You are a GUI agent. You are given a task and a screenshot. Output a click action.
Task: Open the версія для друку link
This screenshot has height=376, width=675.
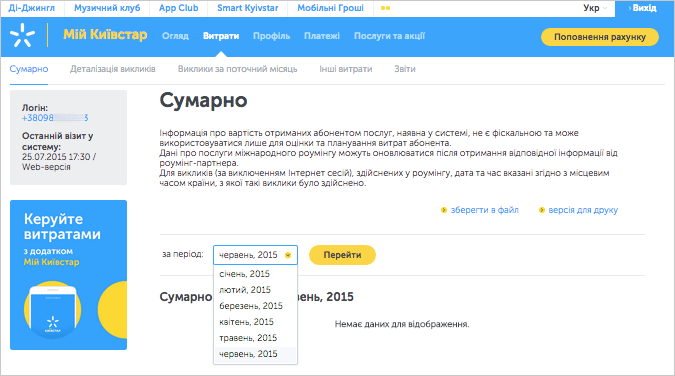point(583,210)
